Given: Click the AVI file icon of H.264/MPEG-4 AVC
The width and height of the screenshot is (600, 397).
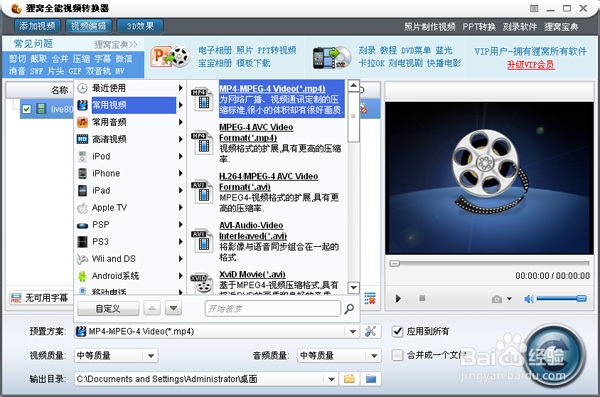Looking at the screenshot, I should point(202,192).
